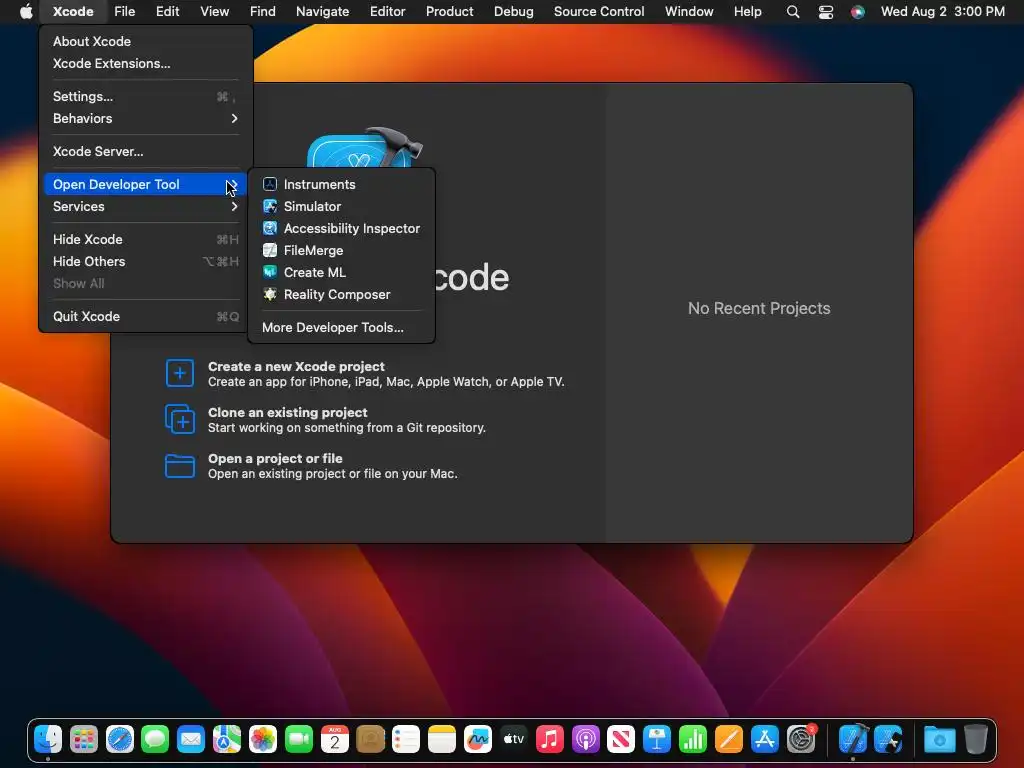The image size is (1024, 768).
Task: Open Settings… from Xcode menu
Action: point(145,96)
